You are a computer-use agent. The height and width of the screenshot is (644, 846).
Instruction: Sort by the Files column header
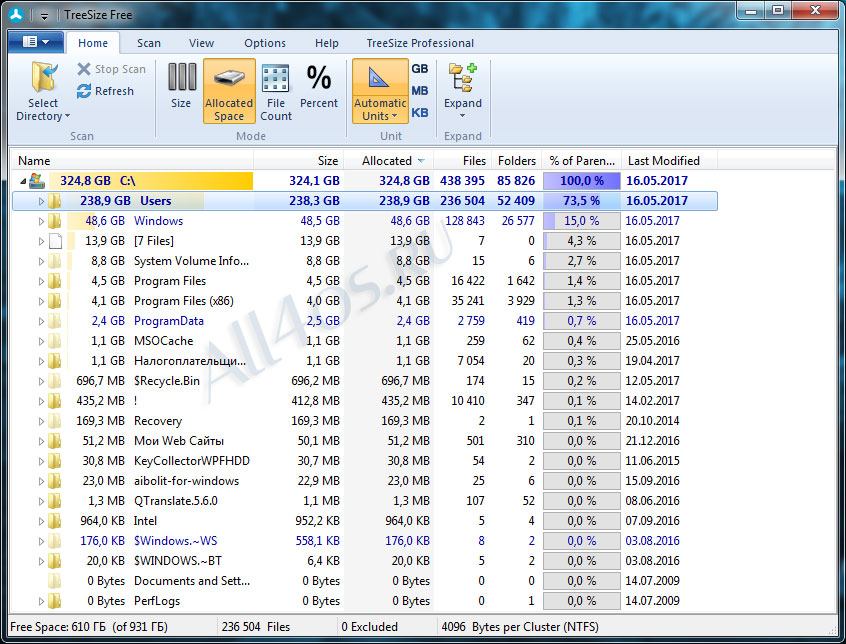[x=461, y=161]
